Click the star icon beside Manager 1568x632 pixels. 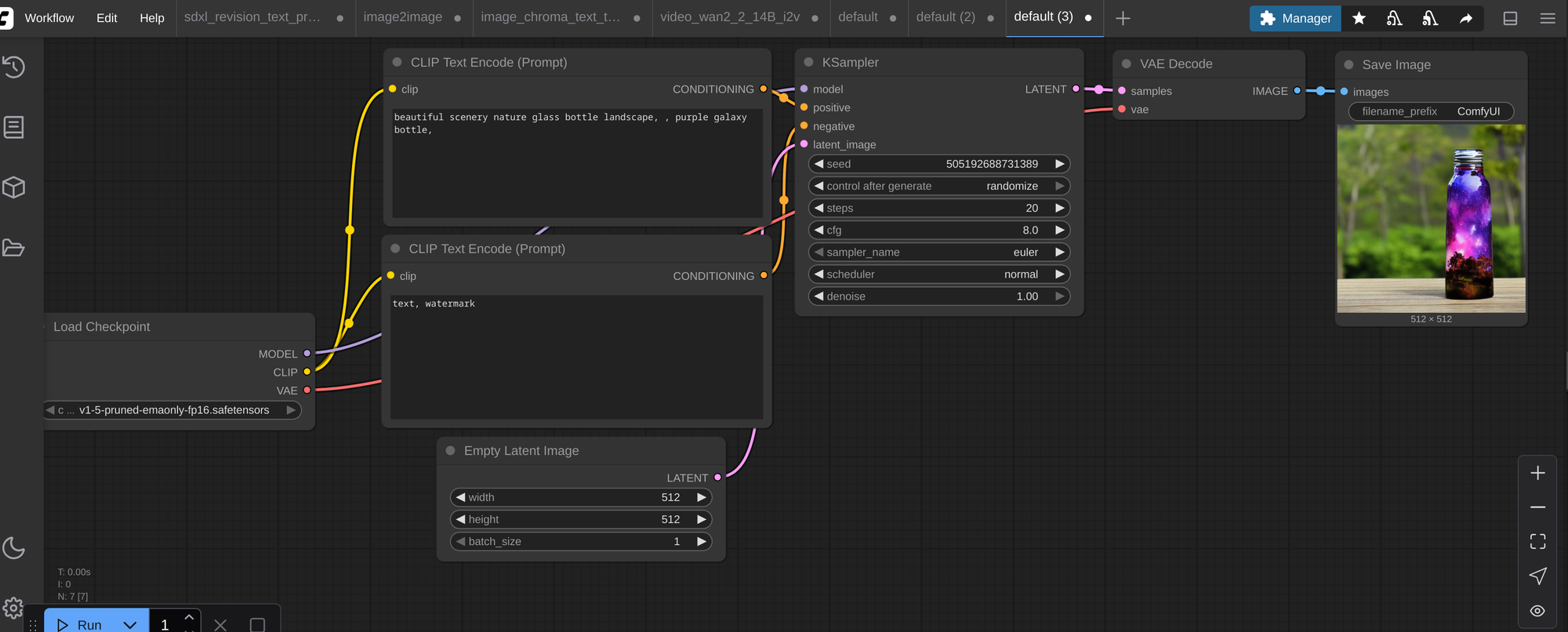(1359, 18)
